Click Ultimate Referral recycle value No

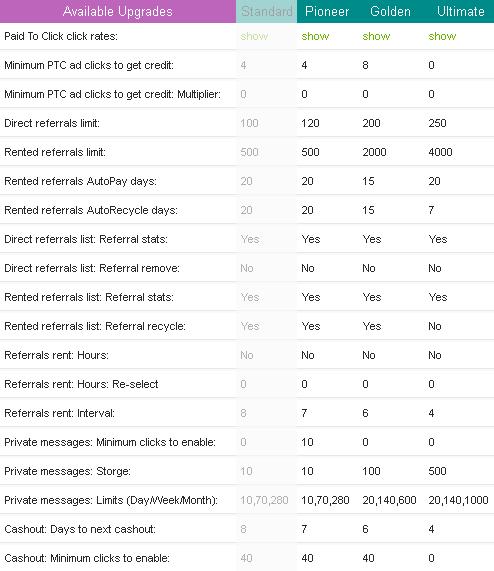(435, 326)
